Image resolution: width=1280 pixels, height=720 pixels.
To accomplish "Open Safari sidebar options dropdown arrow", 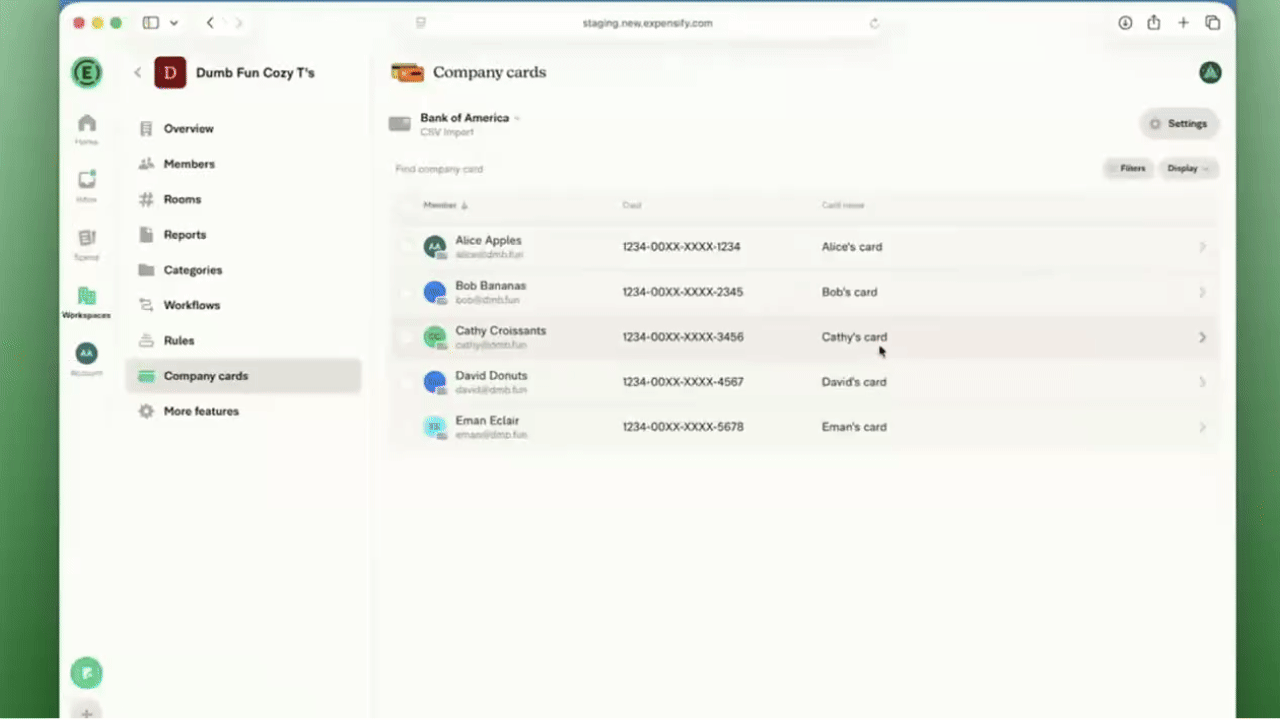I will tap(174, 23).
